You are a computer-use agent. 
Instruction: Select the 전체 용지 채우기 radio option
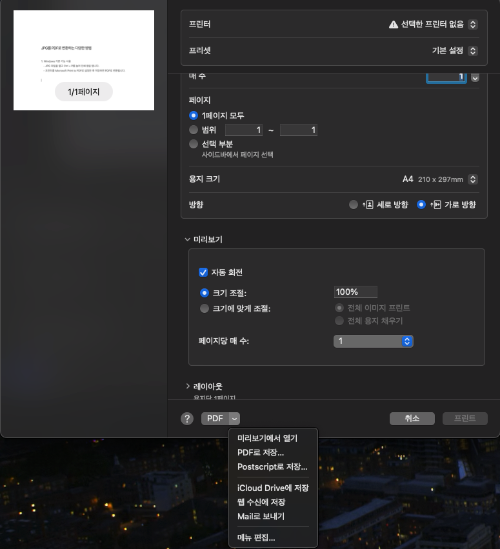[x=339, y=321]
